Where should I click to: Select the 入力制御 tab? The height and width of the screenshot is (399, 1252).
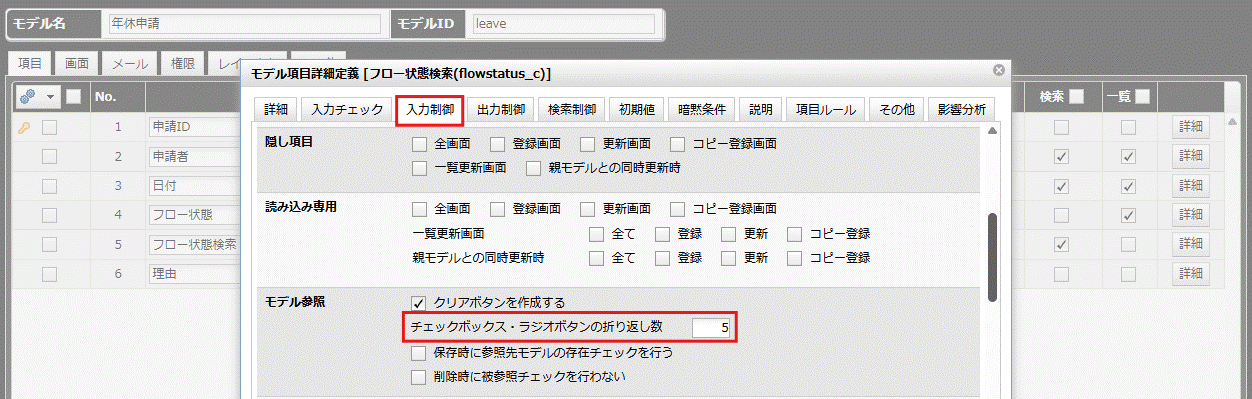(x=430, y=109)
